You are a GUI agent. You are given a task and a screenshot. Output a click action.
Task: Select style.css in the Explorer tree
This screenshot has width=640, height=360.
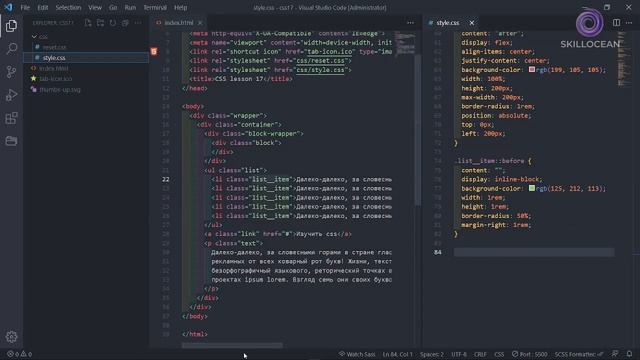(x=86, y=58)
